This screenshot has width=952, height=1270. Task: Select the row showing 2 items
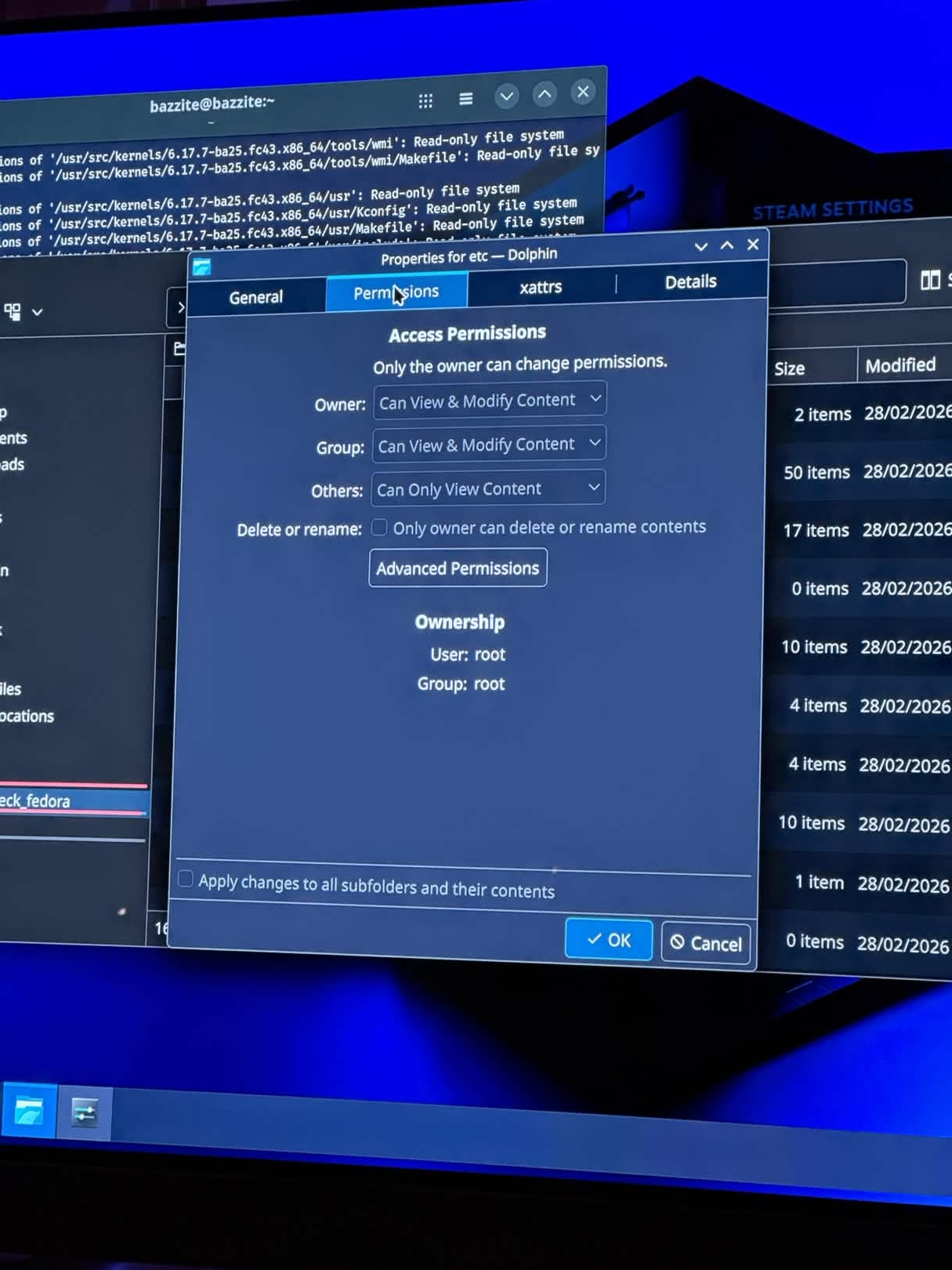[860, 413]
